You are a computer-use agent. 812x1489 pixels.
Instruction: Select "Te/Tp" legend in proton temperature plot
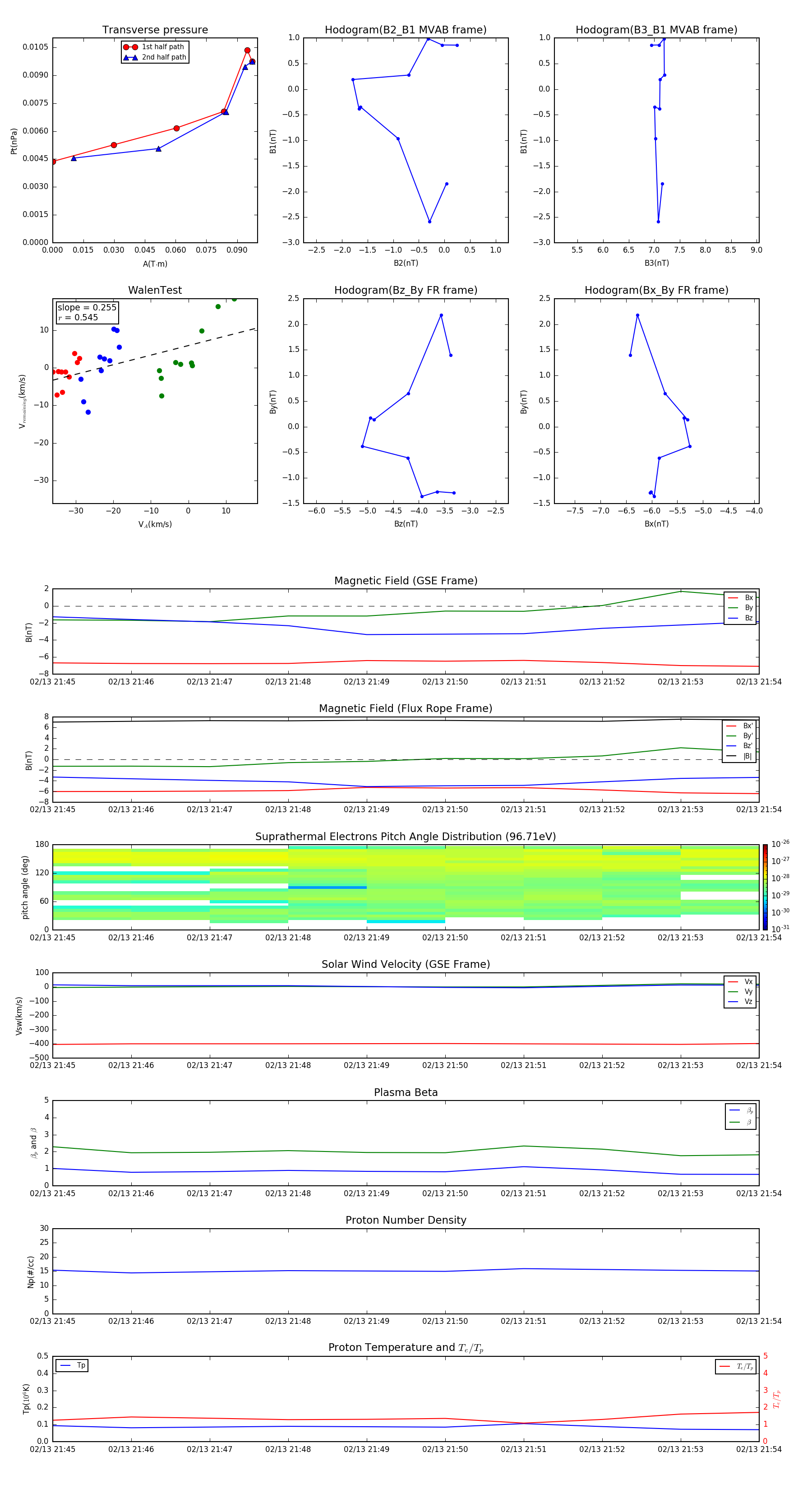(x=736, y=1366)
